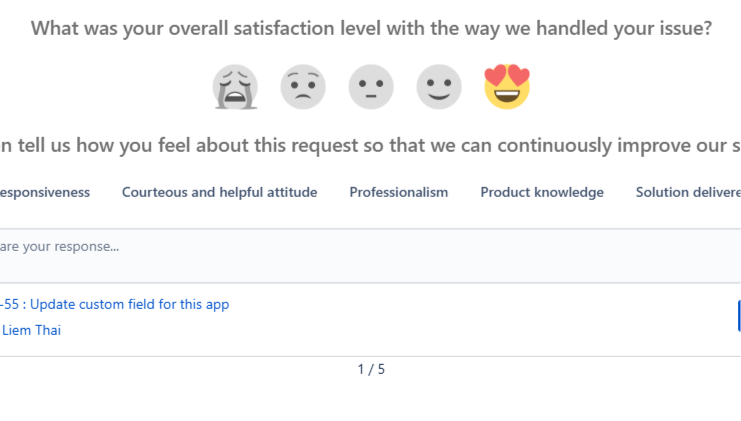Toggle the Courteous and helpful attitude tag

219,192
